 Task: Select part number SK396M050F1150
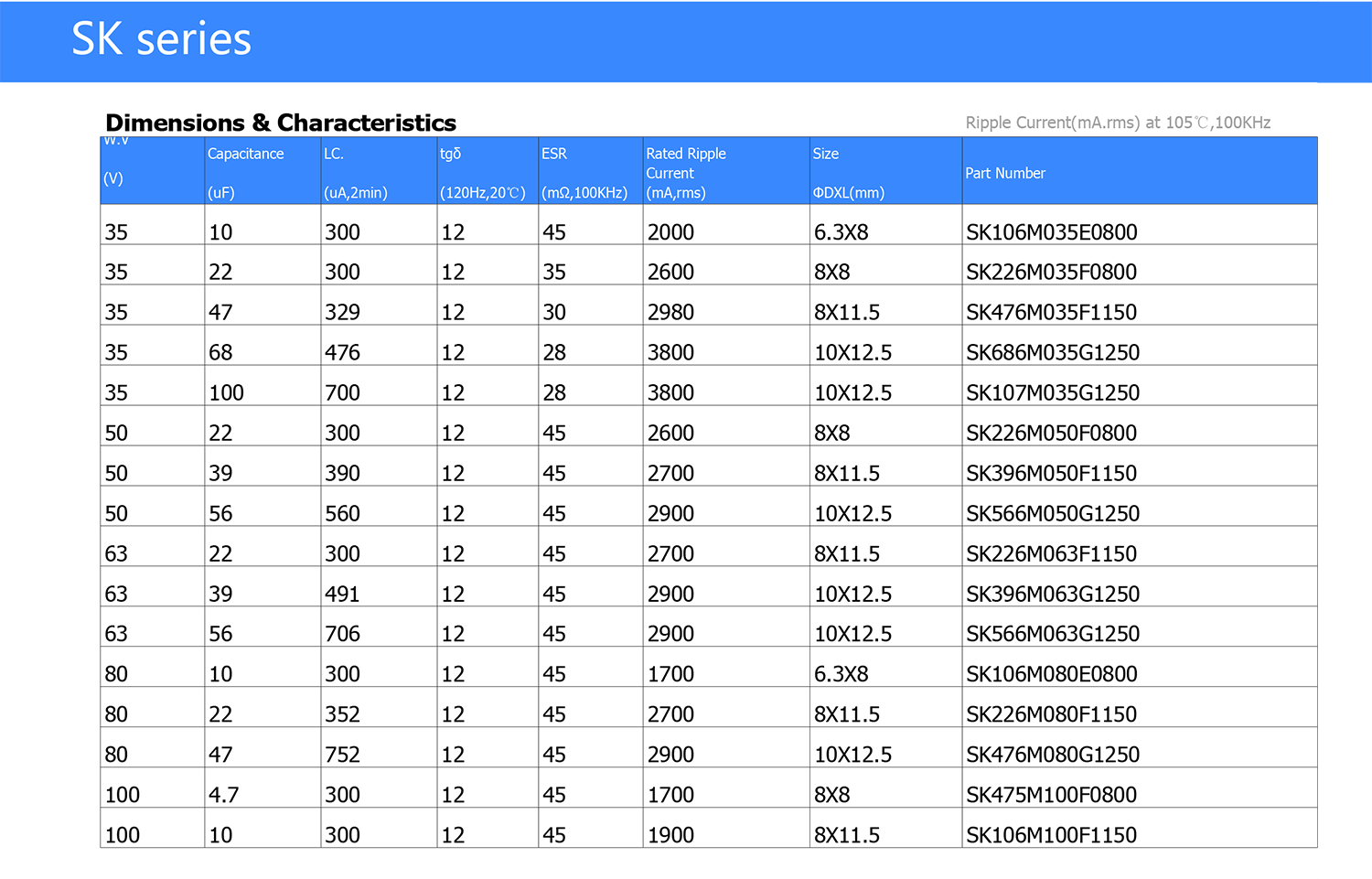(x=1051, y=474)
